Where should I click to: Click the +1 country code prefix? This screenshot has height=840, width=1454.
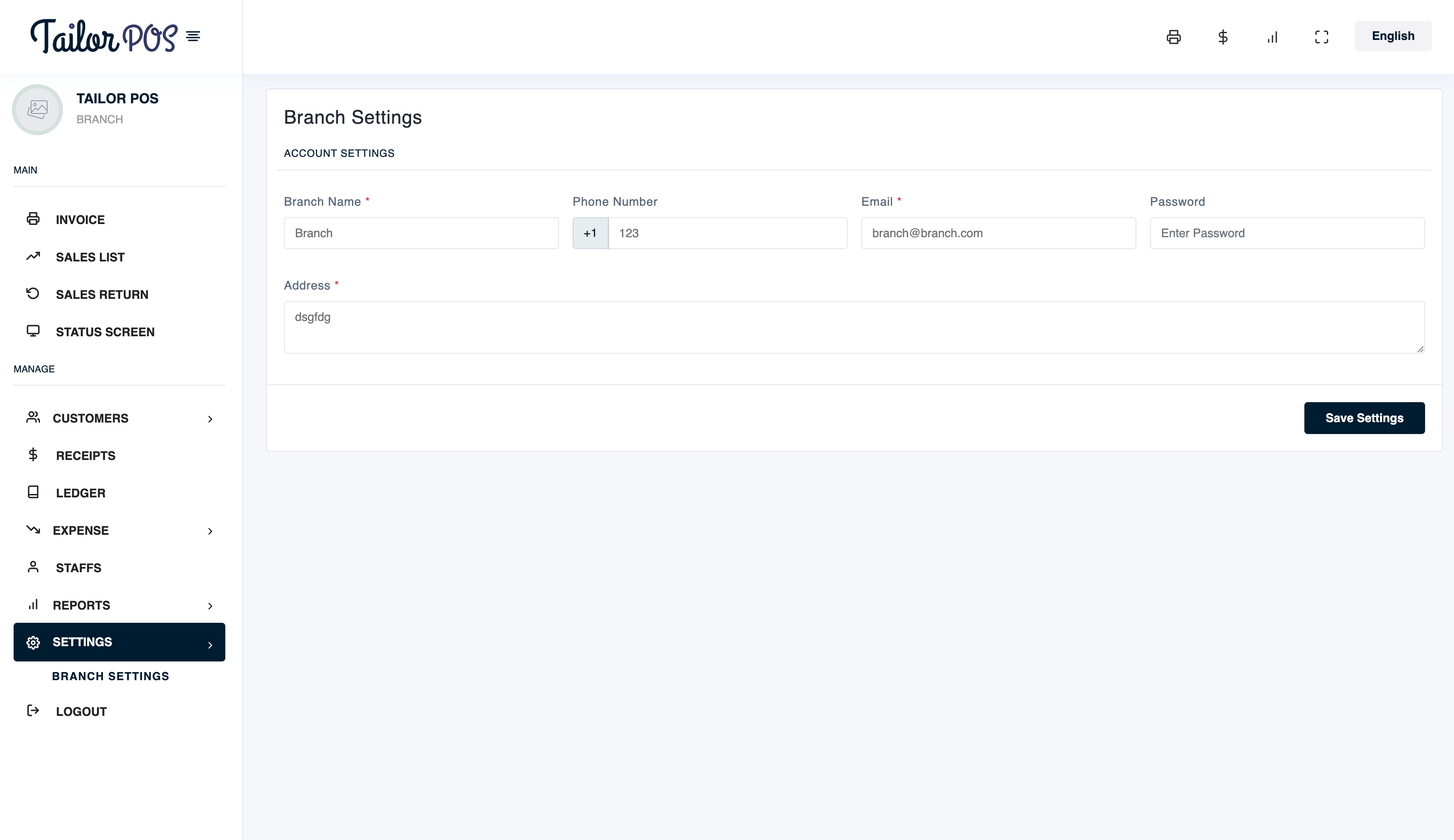pos(590,233)
